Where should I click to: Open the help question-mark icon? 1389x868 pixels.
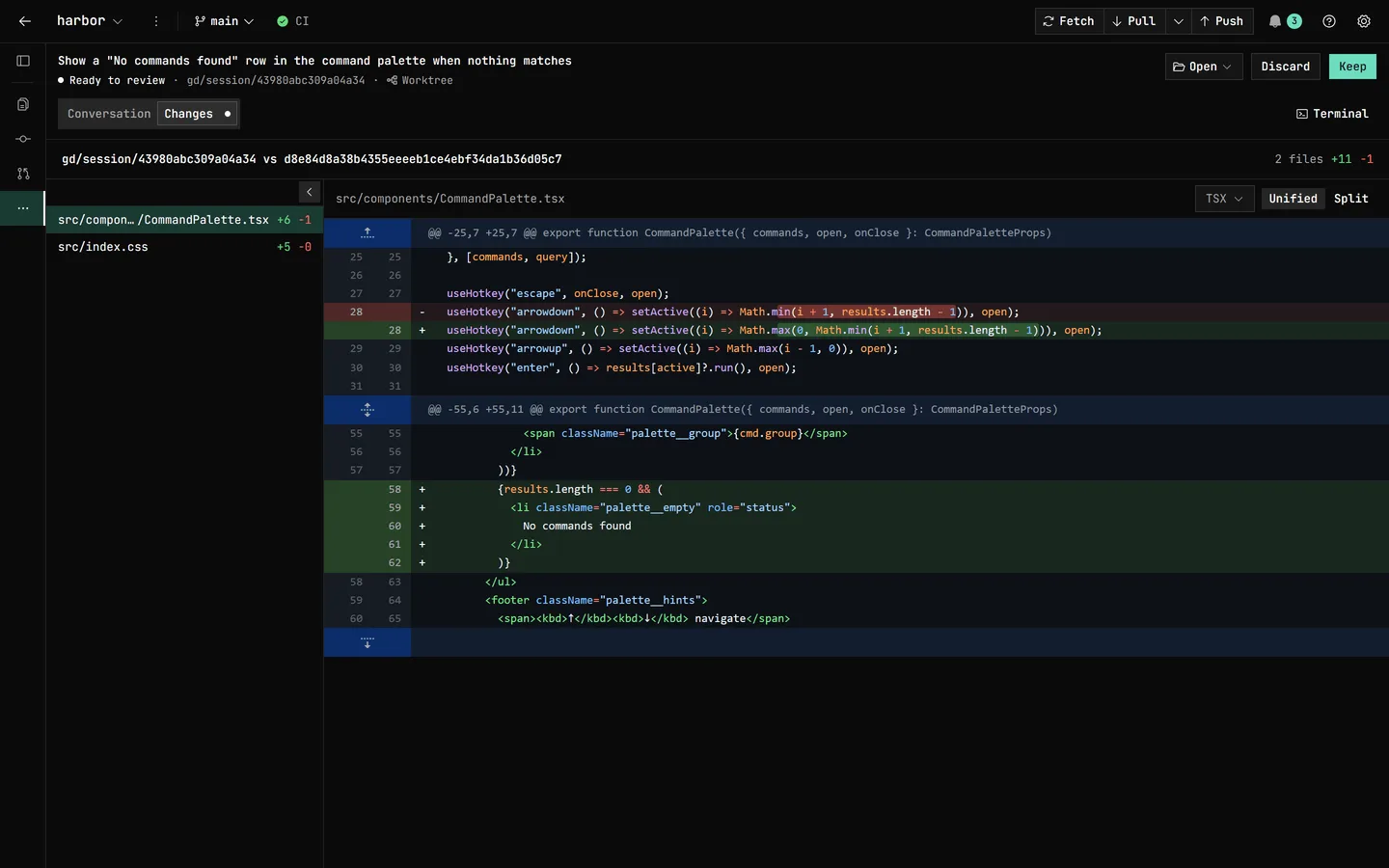1329,21
